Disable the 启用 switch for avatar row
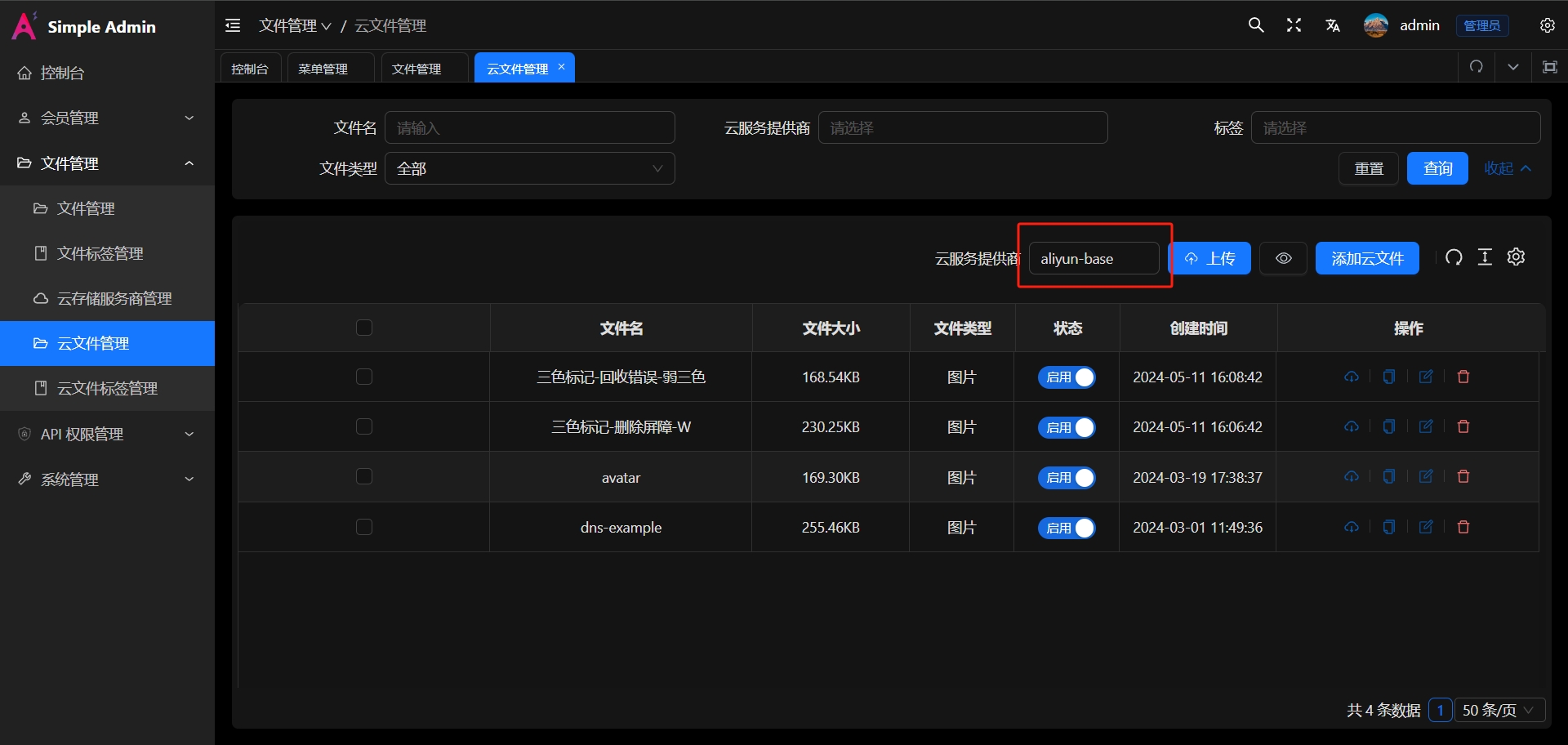 point(1067,477)
